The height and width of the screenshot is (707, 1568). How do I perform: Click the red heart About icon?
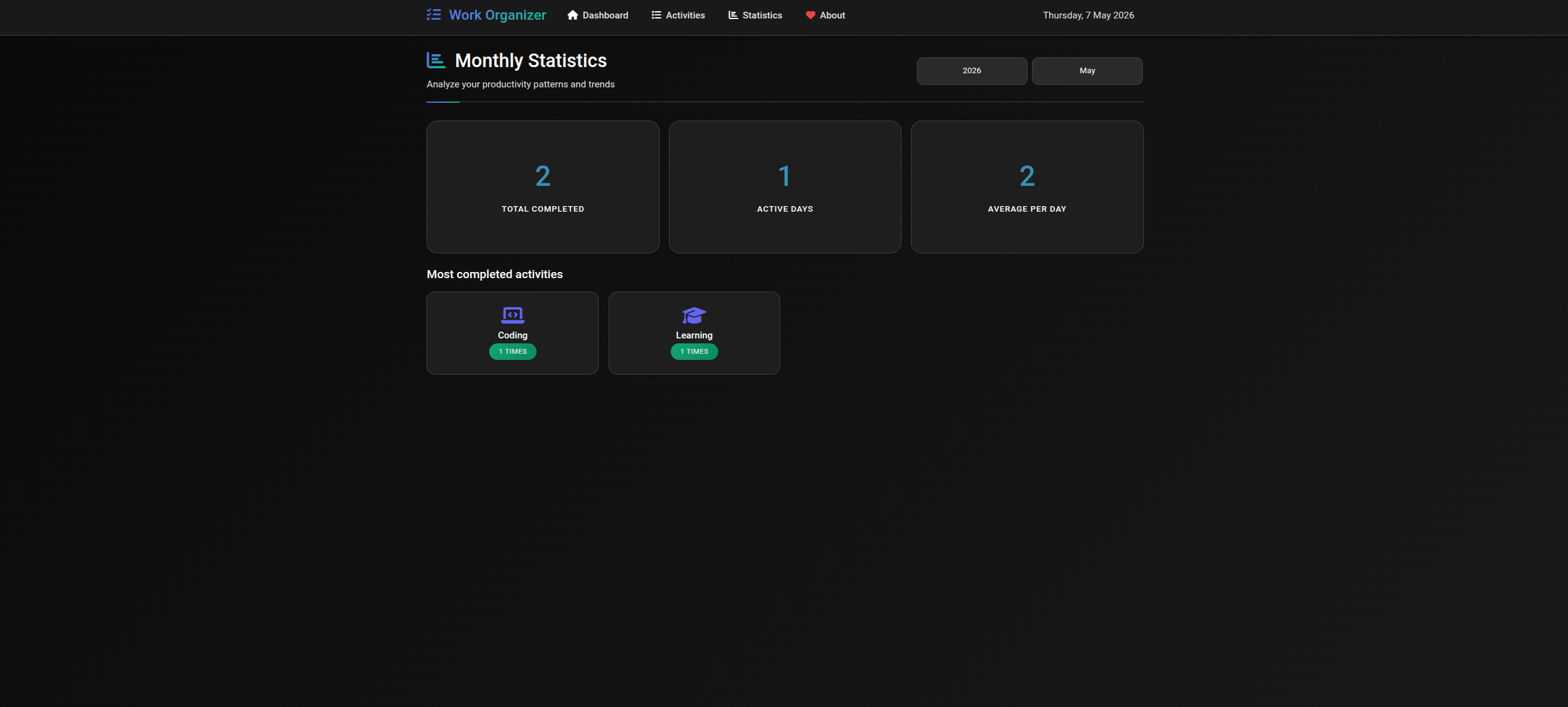tap(810, 15)
